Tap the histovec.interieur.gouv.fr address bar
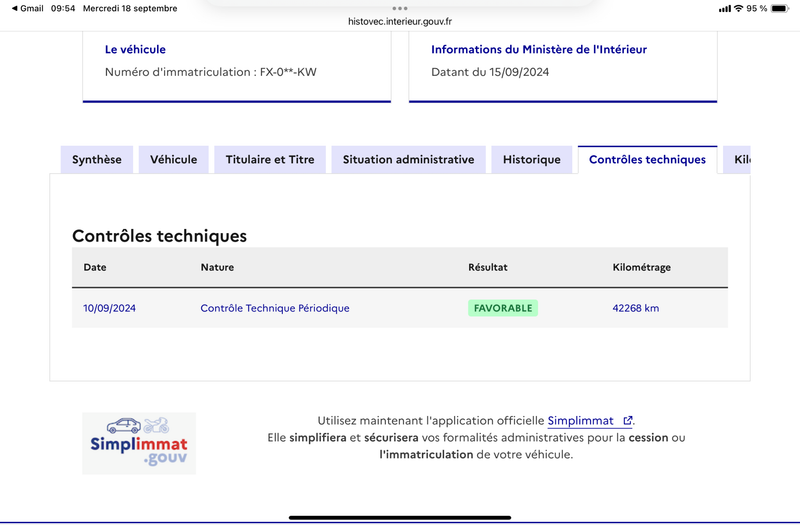This screenshot has height=525, width=800. [400, 21]
